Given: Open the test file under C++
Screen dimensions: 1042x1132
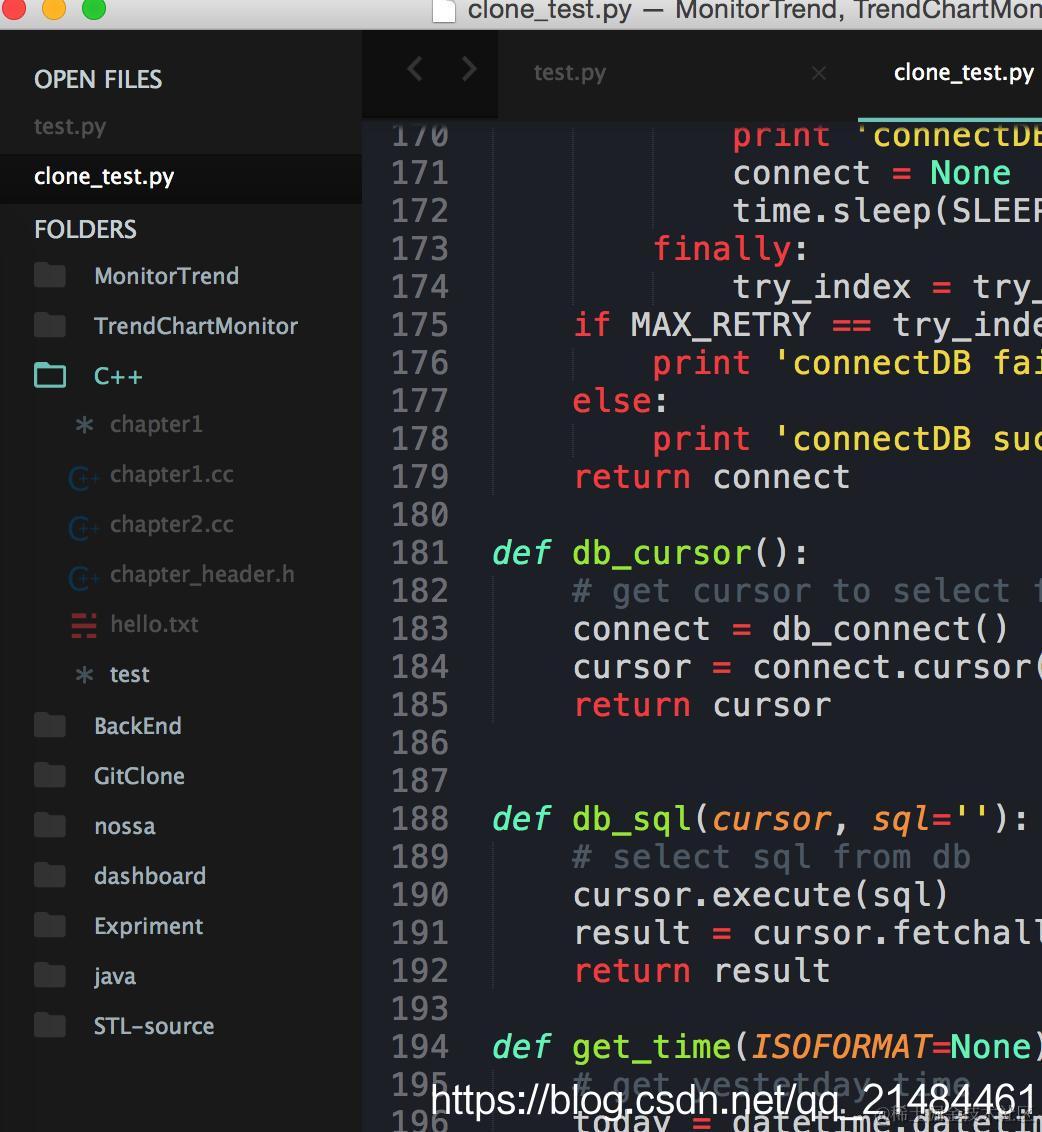Looking at the screenshot, I should (x=130, y=674).
